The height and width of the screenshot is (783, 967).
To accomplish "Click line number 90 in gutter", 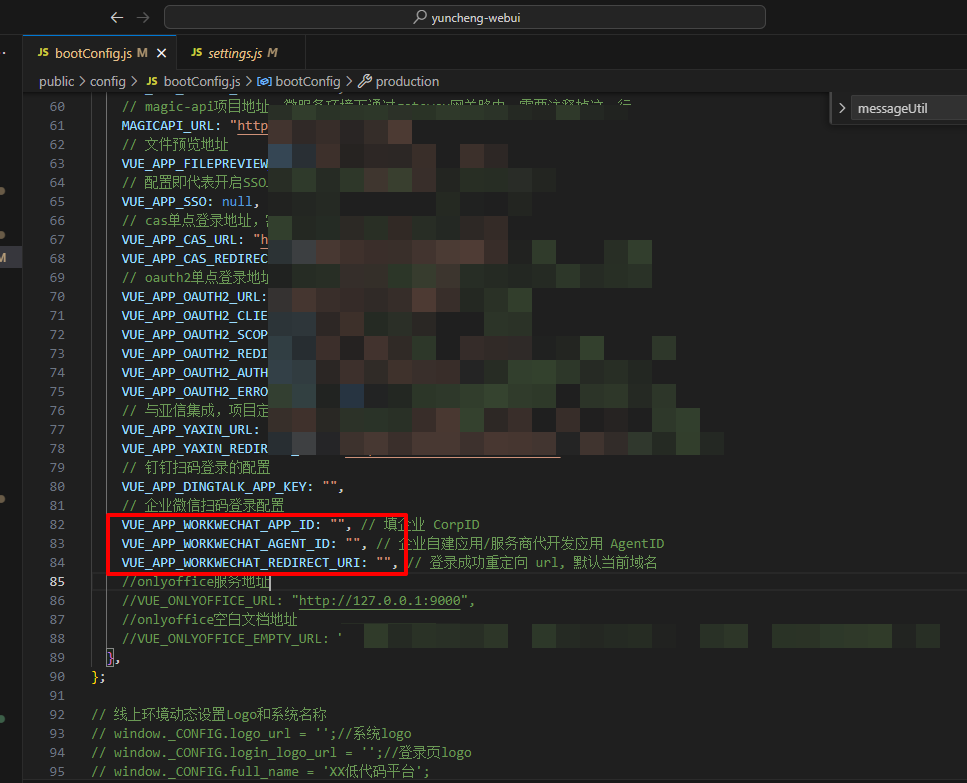I will tap(57, 676).
